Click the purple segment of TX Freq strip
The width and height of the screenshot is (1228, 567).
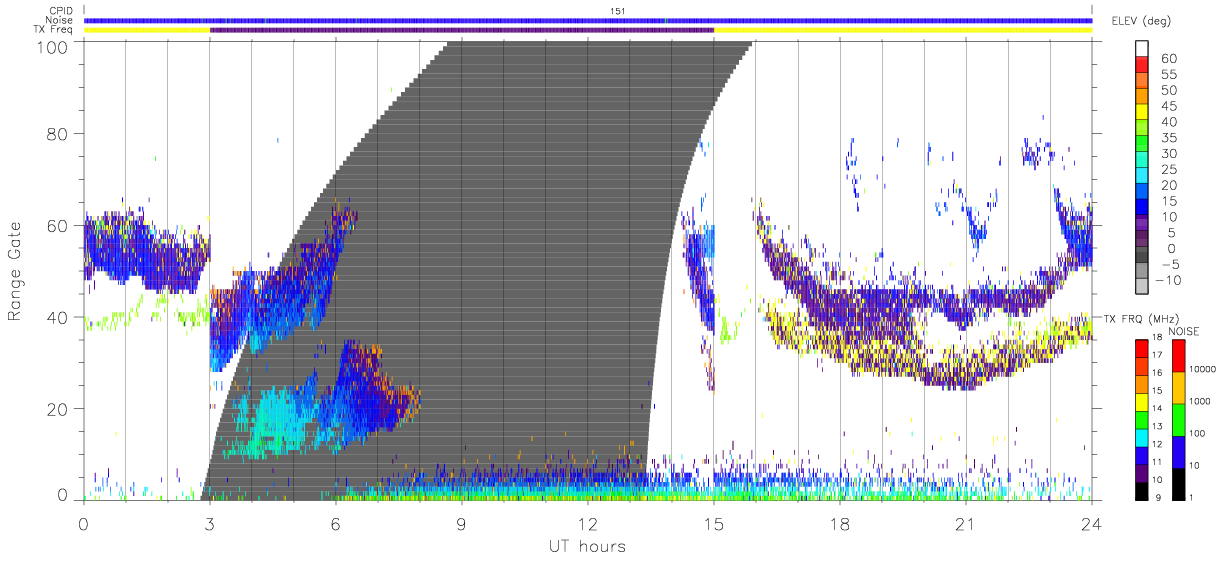462,30
